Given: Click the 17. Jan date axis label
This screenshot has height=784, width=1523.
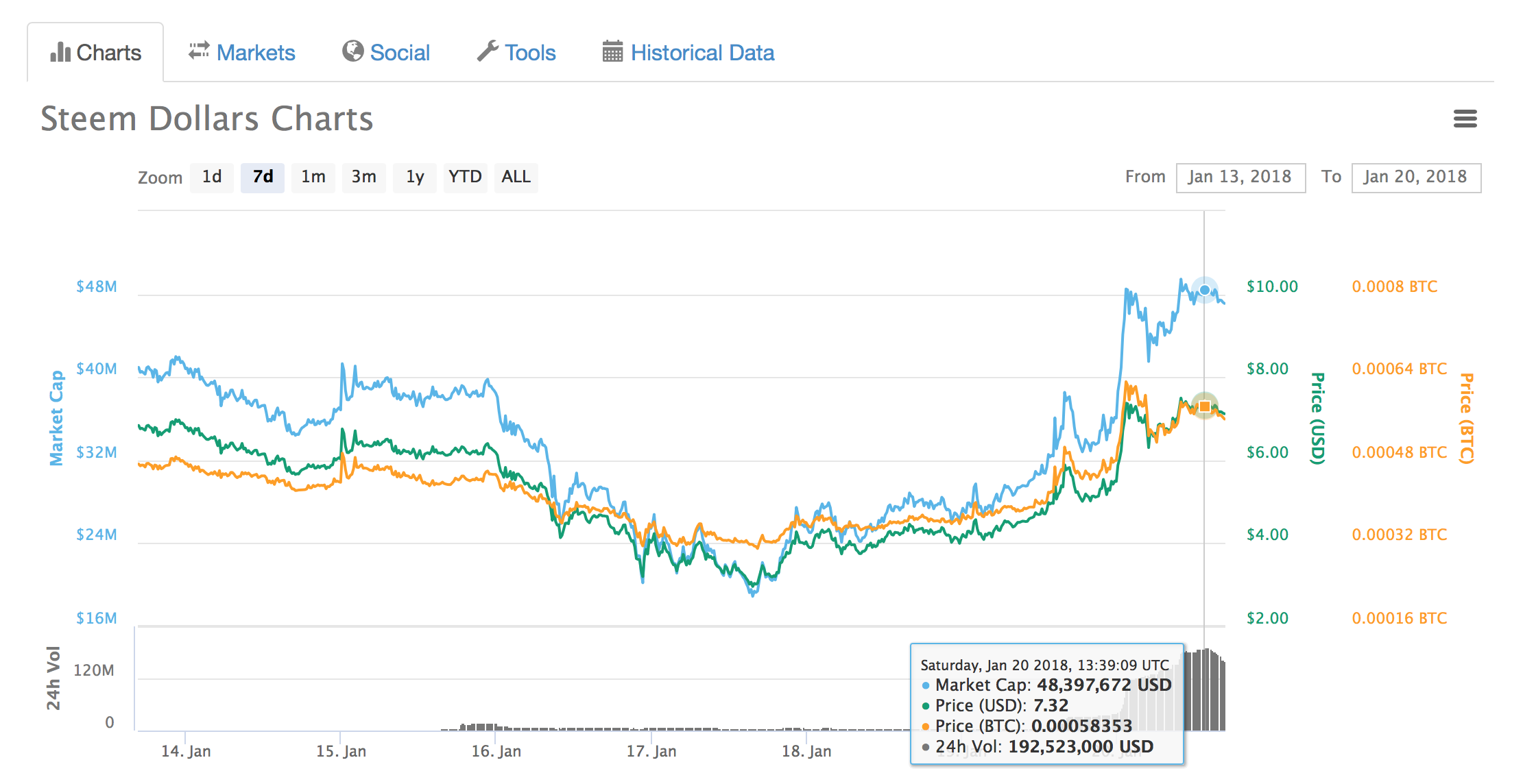Looking at the screenshot, I should coord(651,751).
